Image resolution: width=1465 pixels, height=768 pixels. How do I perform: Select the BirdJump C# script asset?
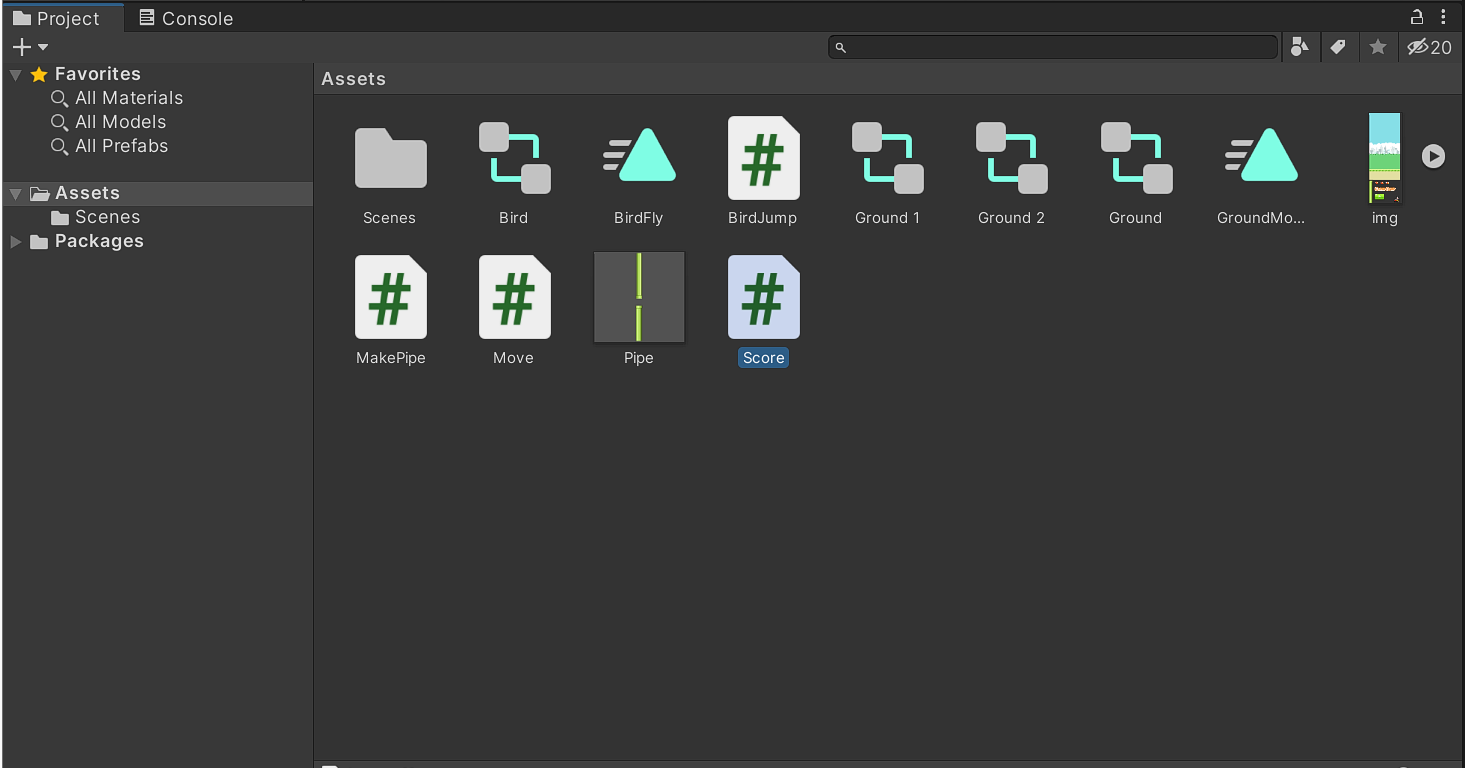tap(763, 158)
